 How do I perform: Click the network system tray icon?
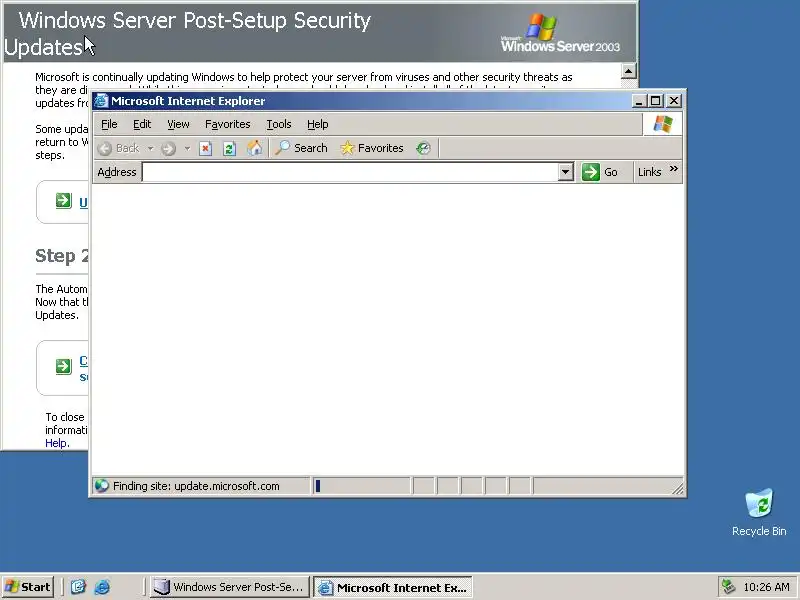pyautogui.click(x=729, y=587)
